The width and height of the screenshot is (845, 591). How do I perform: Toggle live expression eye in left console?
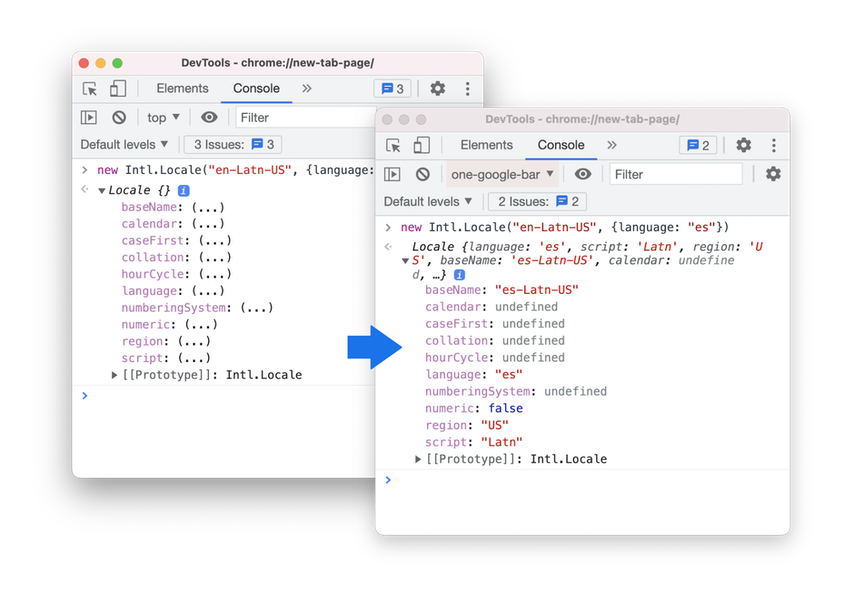tap(208, 117)
